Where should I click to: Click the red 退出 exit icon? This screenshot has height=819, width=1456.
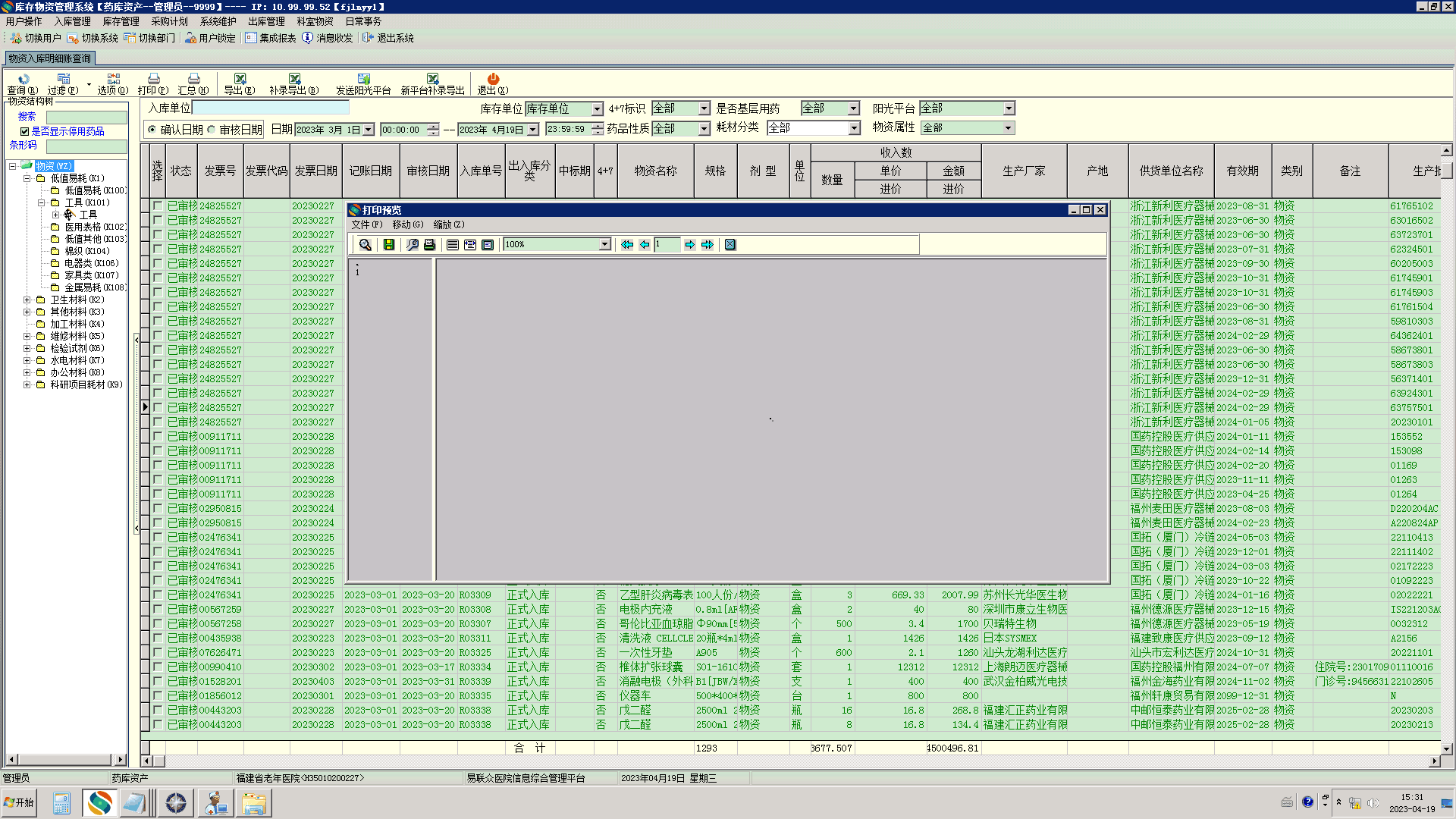coord(493,79)
